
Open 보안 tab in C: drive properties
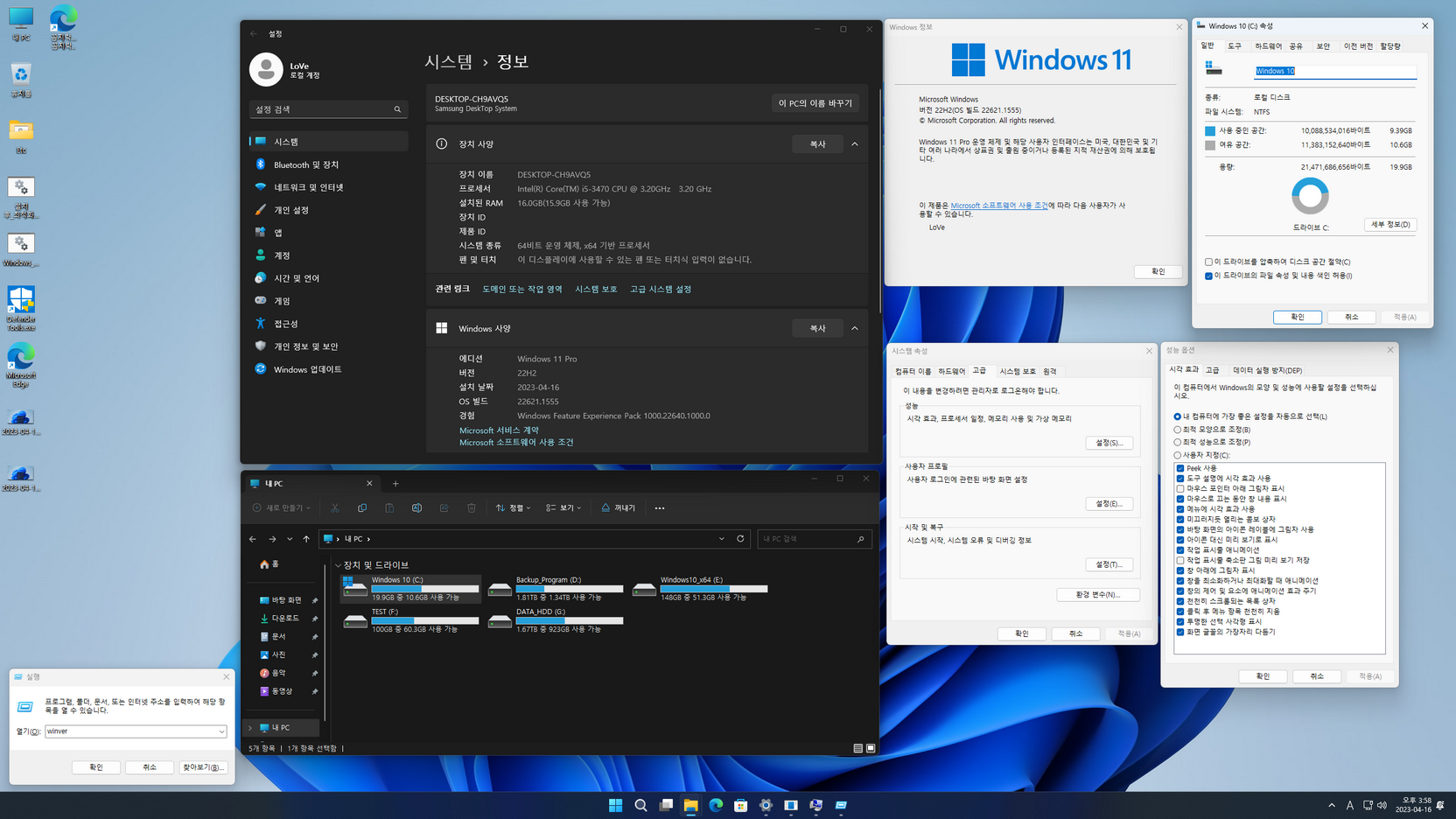[x=1323, y=45]
